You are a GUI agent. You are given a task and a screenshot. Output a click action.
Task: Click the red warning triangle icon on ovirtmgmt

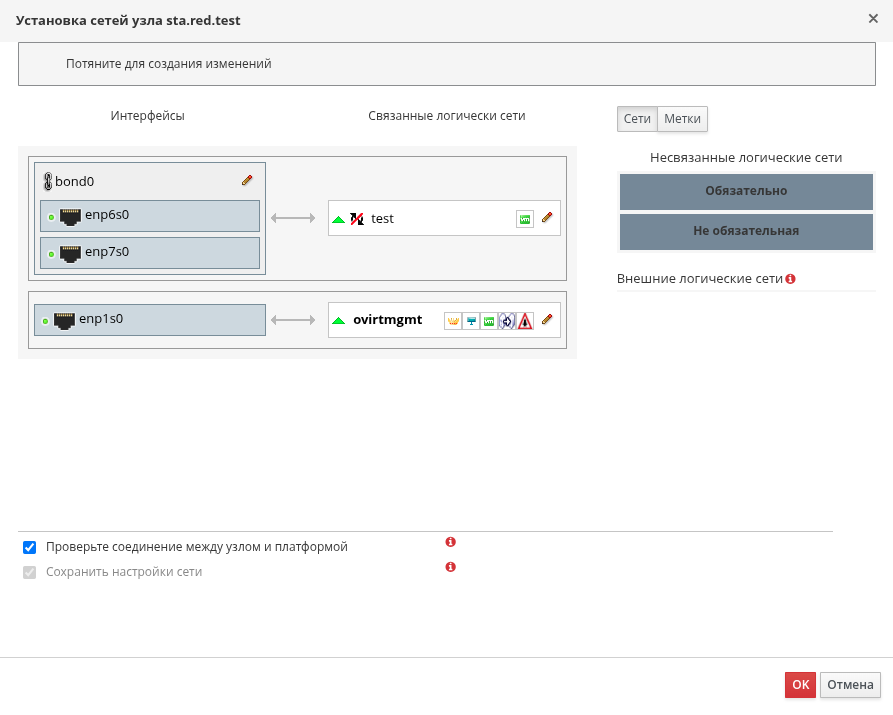[525, 321]
